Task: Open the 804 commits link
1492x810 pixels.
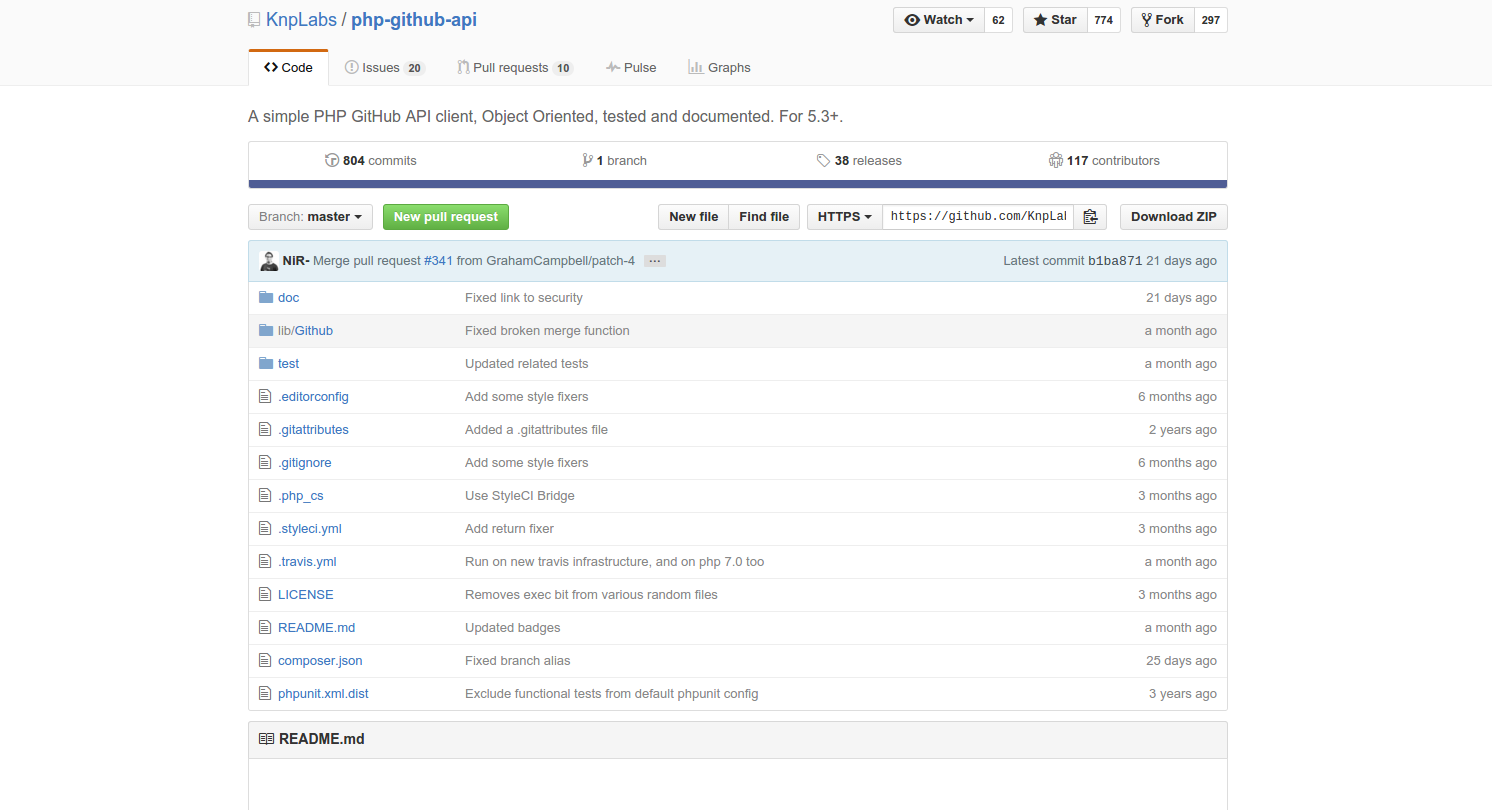Action: 371,160
